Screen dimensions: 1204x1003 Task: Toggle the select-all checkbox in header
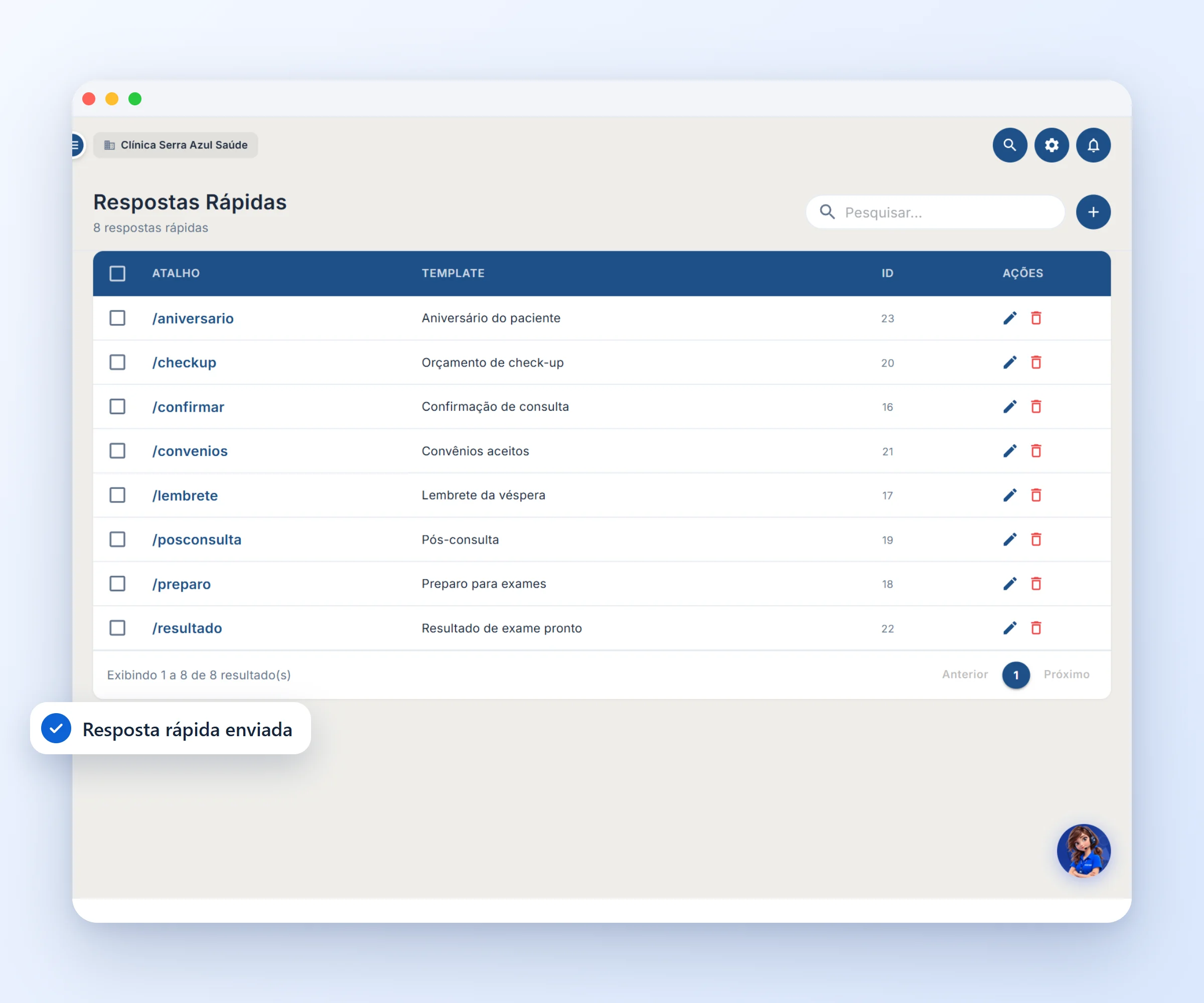[117, 273]
